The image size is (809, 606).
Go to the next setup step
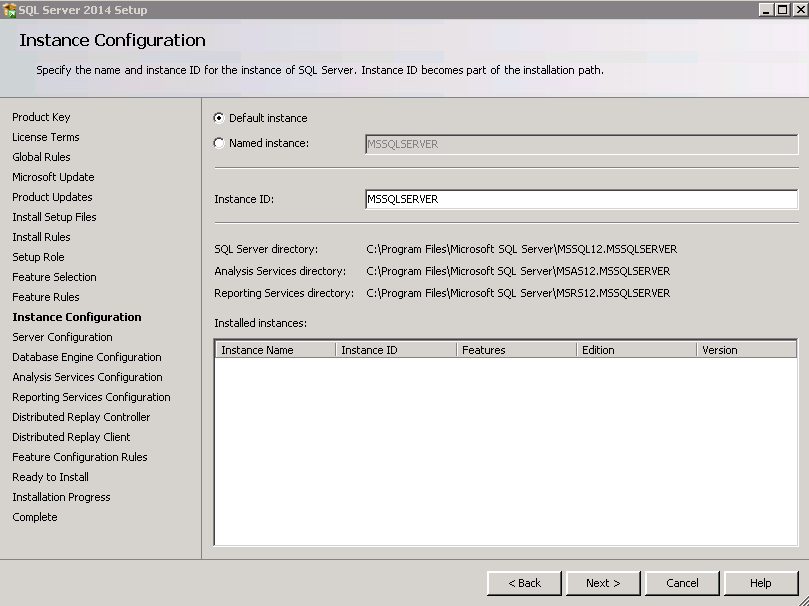tap(603, 583)
